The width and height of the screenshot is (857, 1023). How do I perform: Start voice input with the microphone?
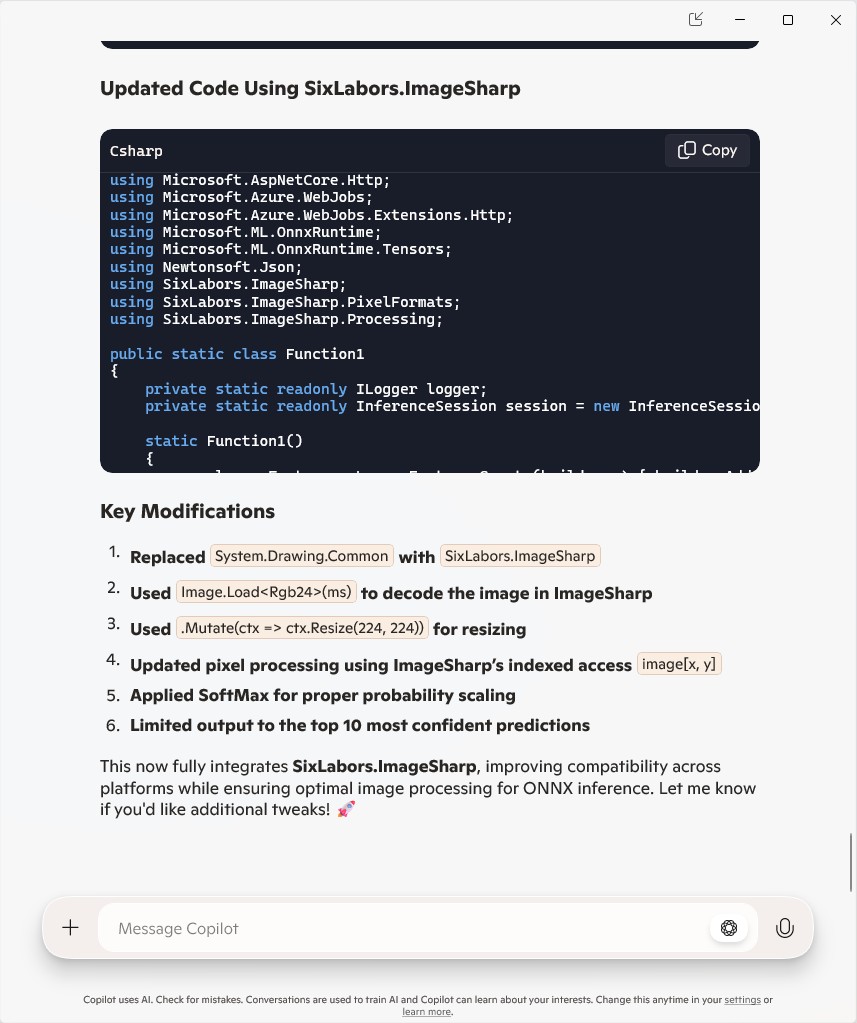pyautogui.click(x=785, y=928)
